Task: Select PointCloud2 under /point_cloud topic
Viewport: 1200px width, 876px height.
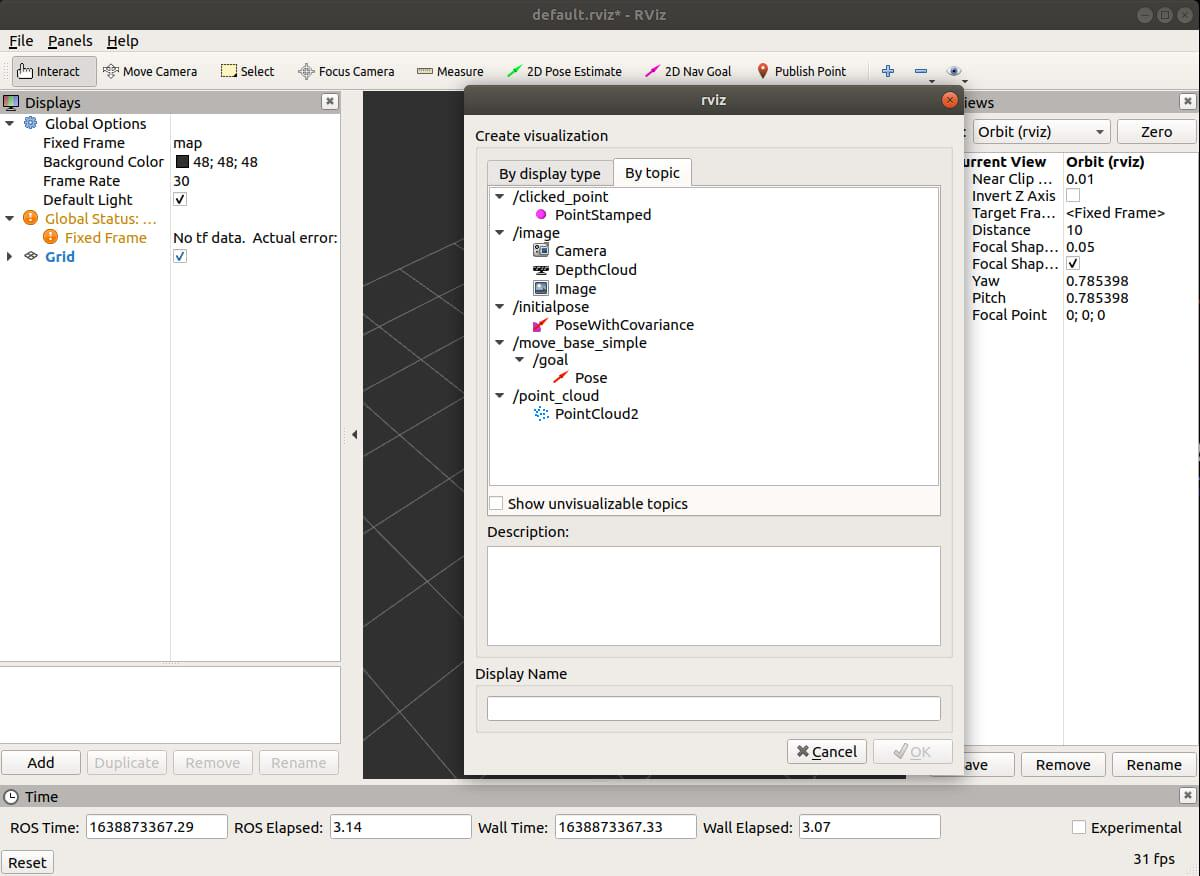Action: tap(596, 414)
